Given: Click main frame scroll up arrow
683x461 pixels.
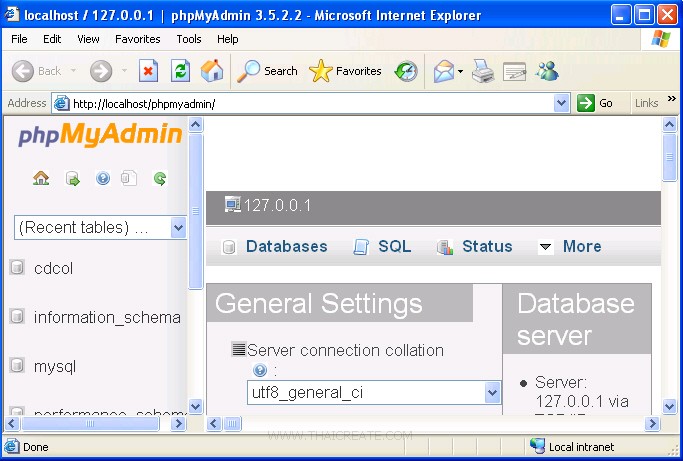Looking at the screenshot, I should point(669,125).
